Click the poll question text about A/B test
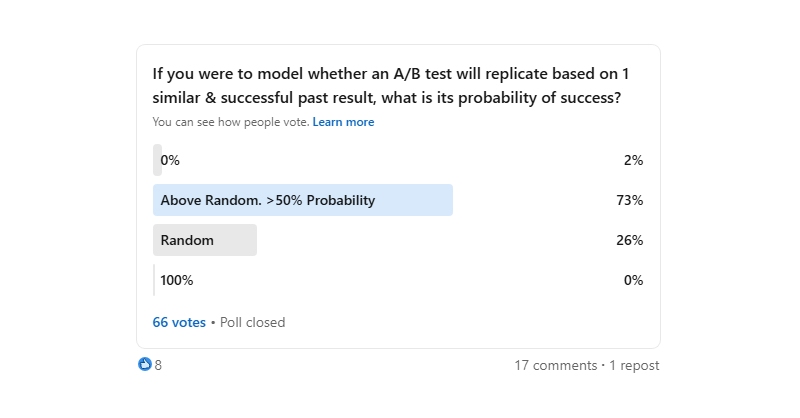The width and height of the screenshot is (800, 418). [391, 86]
